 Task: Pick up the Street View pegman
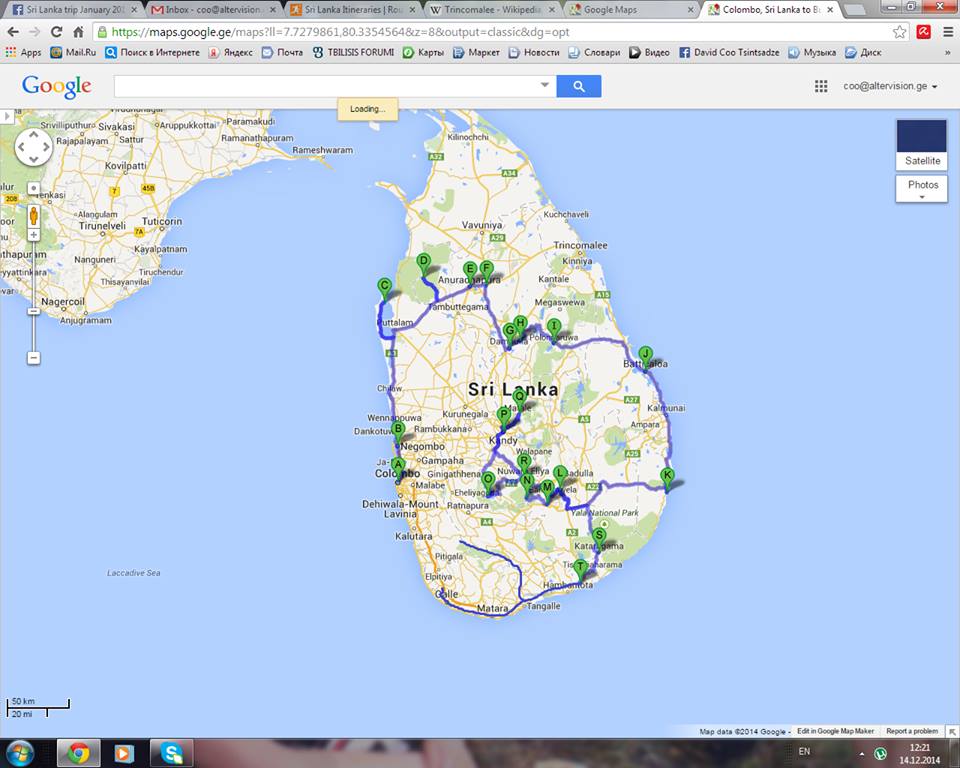pos(33,214)
